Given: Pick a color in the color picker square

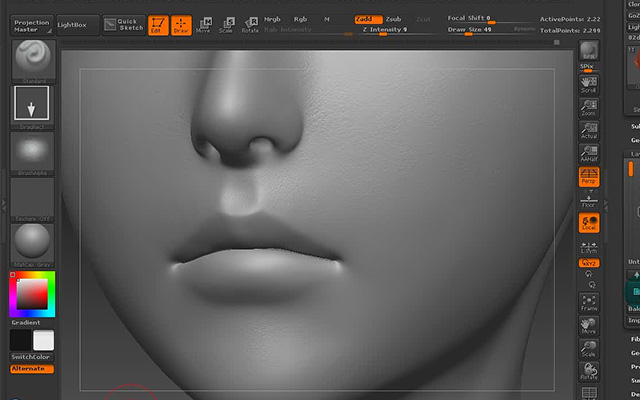Looking at the screenshot, I should (32, 293).
